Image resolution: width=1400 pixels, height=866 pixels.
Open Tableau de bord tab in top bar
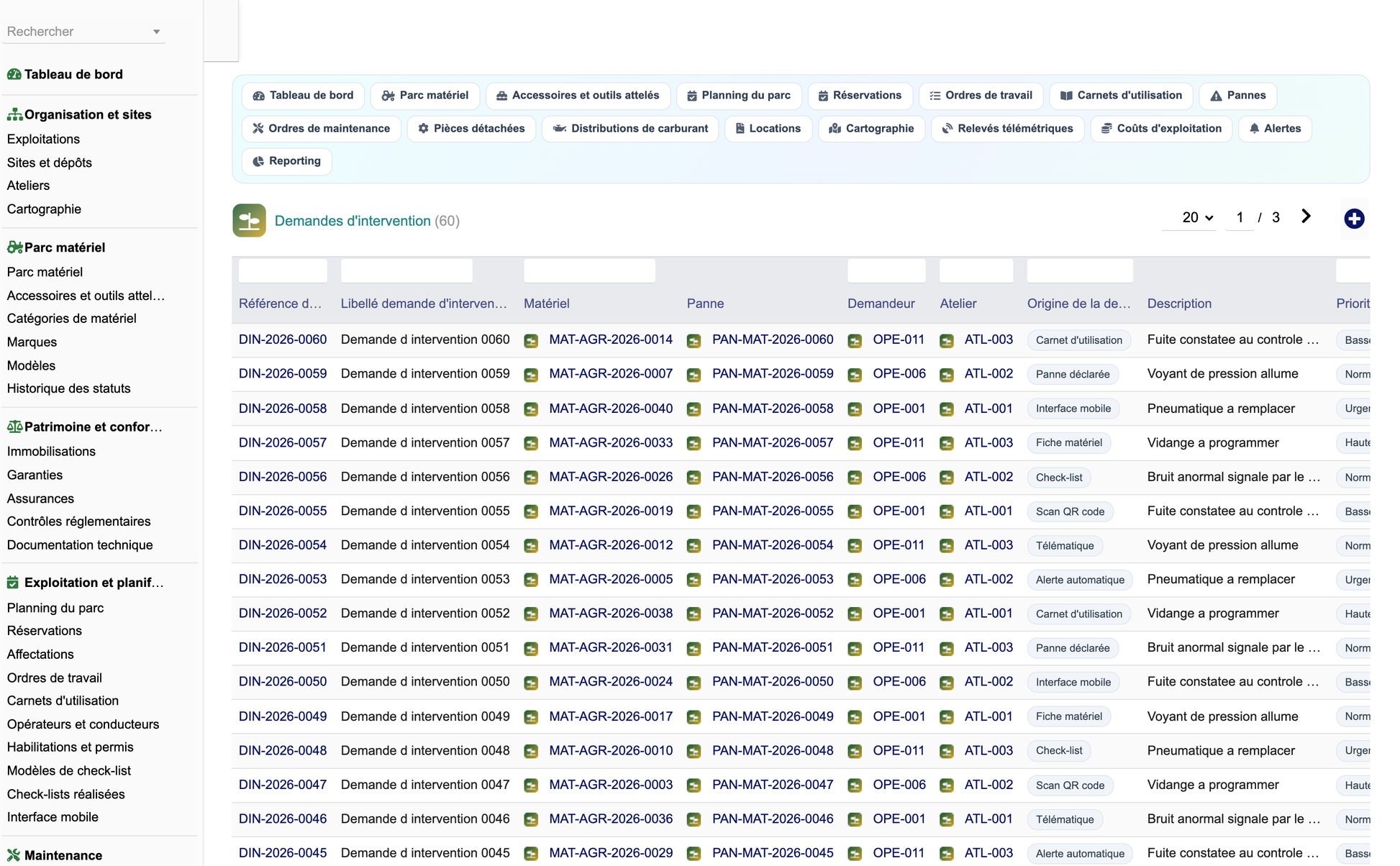click(303, 95)
